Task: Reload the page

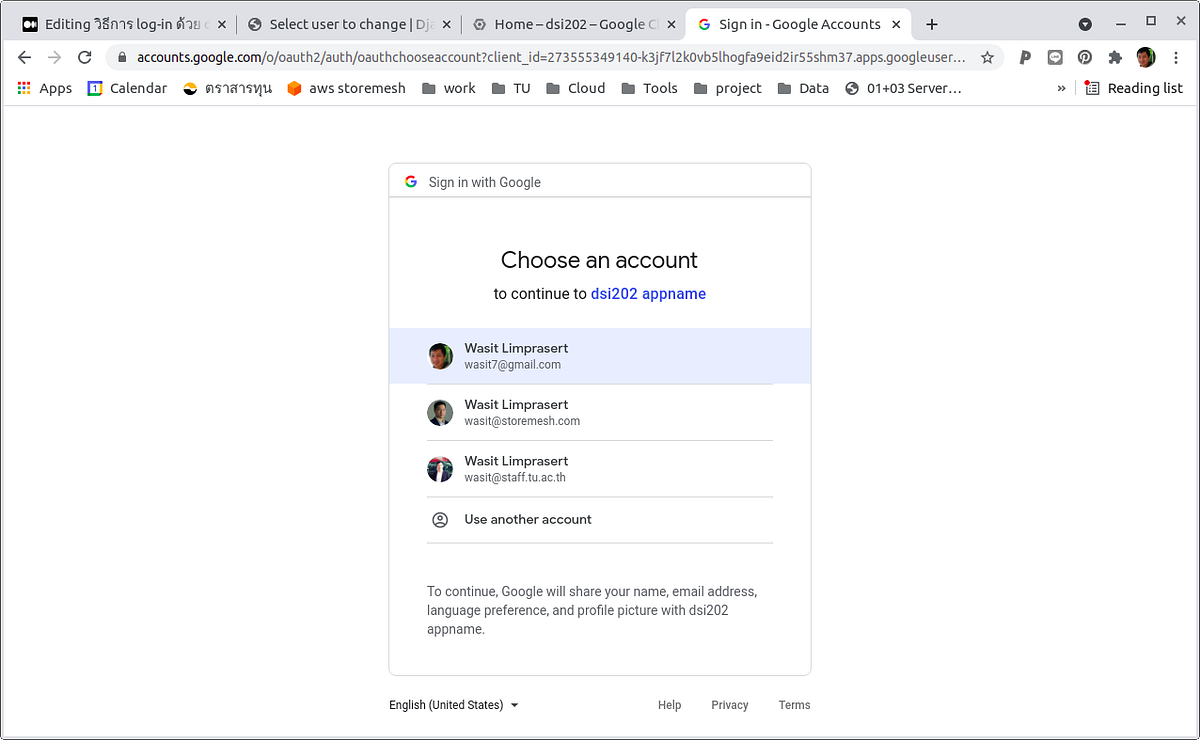Action: point(84,58)
